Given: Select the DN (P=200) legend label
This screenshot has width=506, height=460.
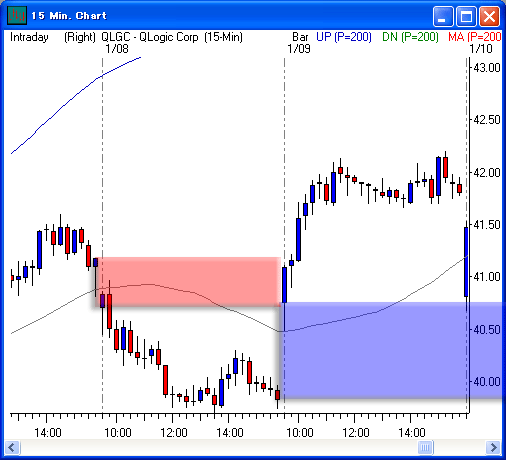Looking at the screenshot, I should tap(410, 37).
